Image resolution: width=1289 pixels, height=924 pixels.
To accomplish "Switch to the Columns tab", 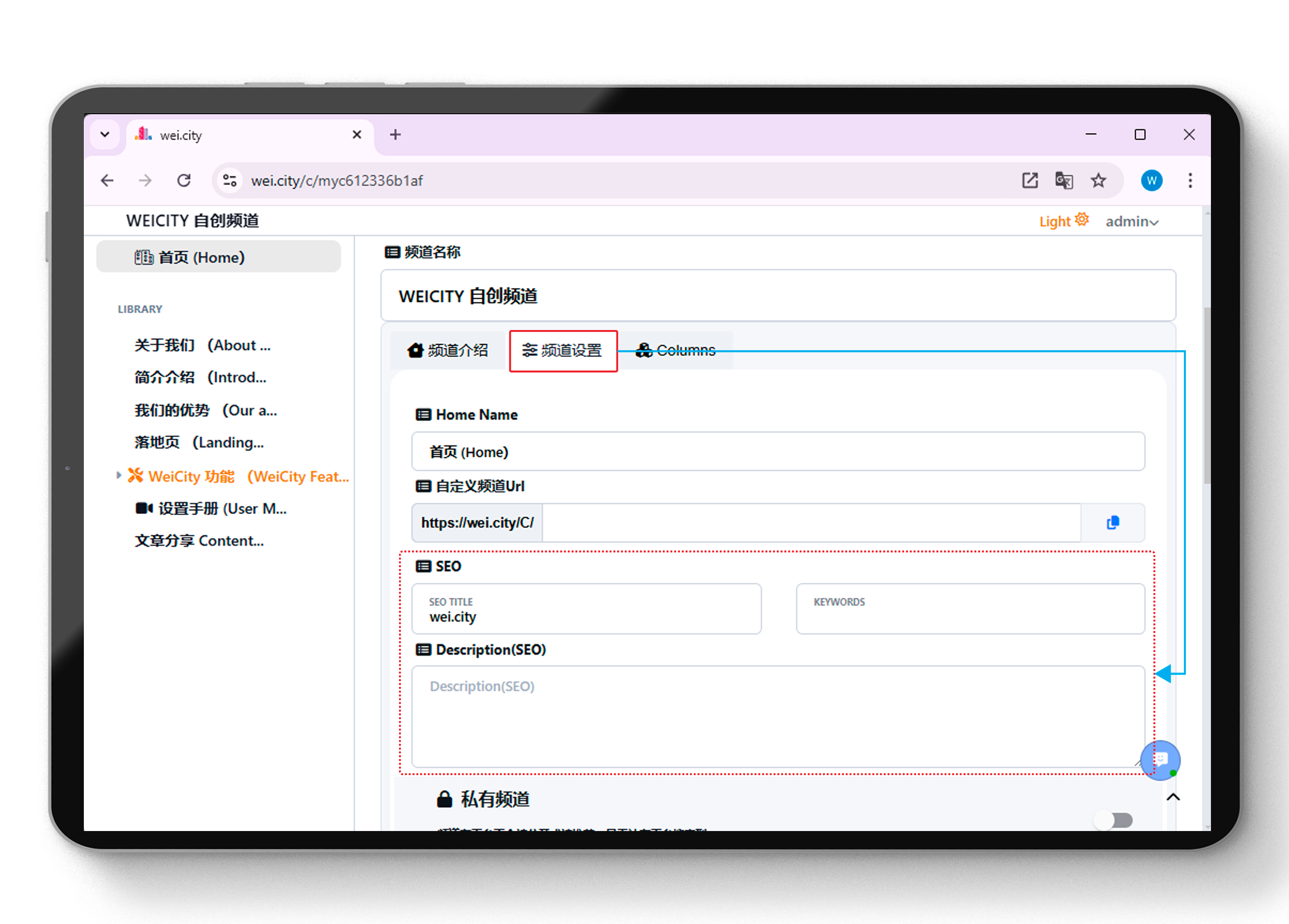I will click(x=676, y=350).
